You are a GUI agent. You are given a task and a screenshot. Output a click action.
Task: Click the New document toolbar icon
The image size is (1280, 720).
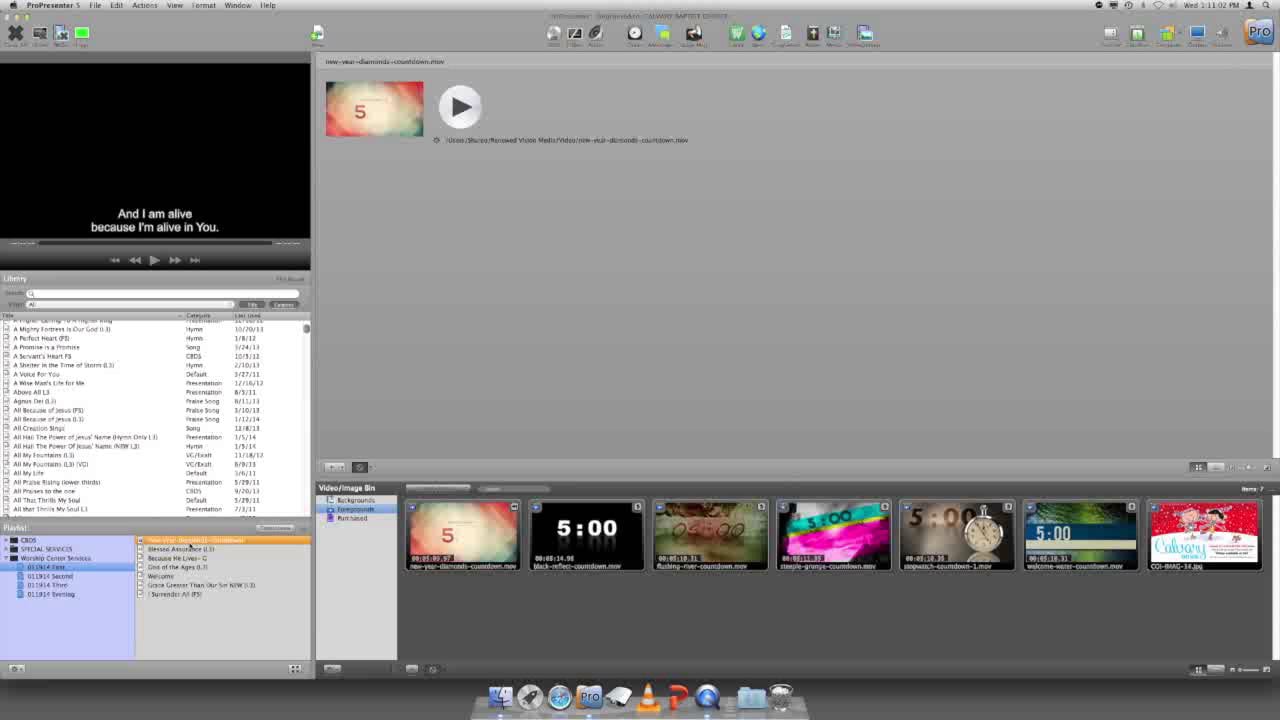click(317, 33)
